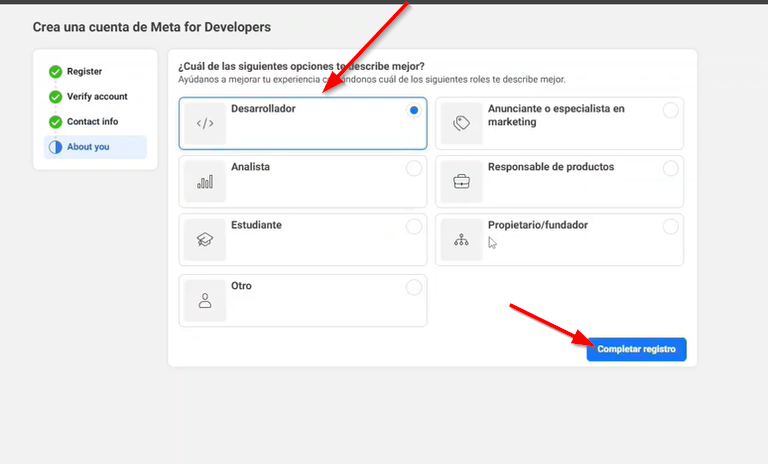Click the Completar registro button

click(636, 349)
